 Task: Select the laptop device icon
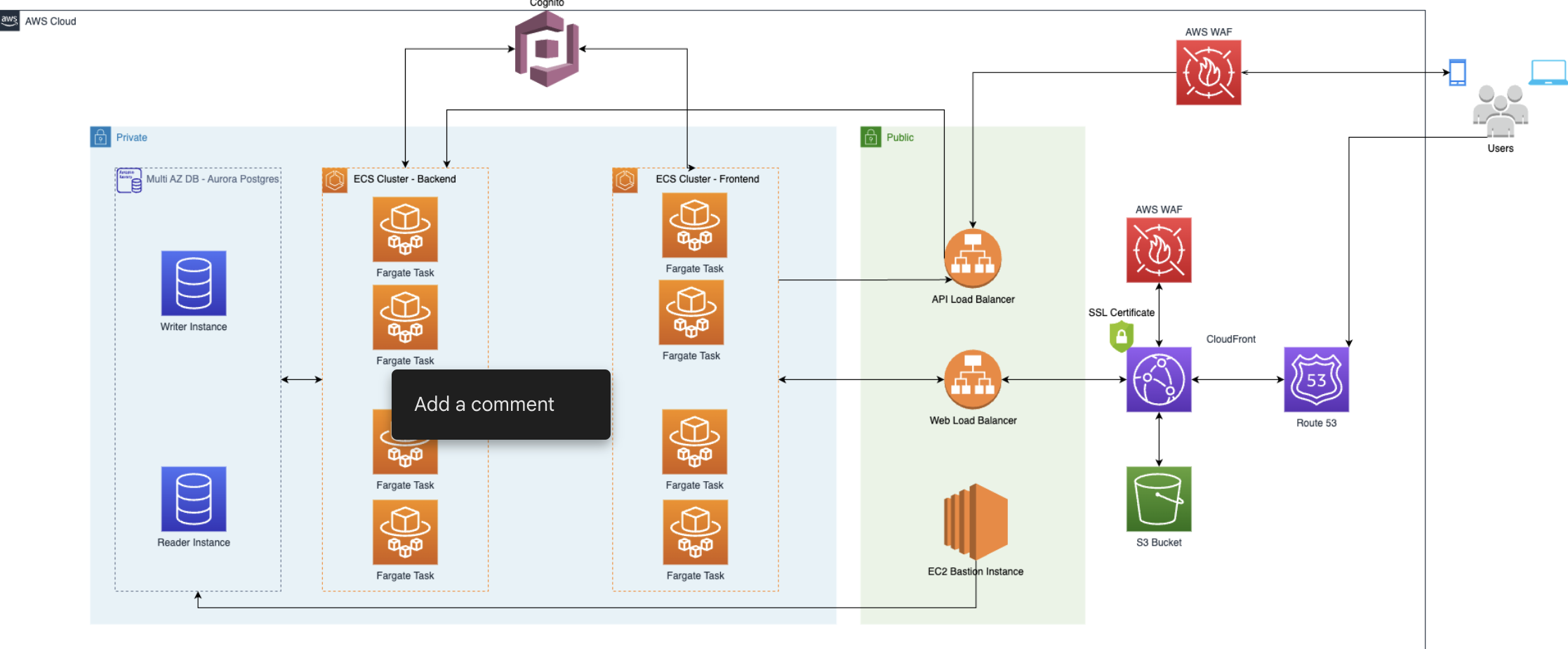click(1548, 72)
